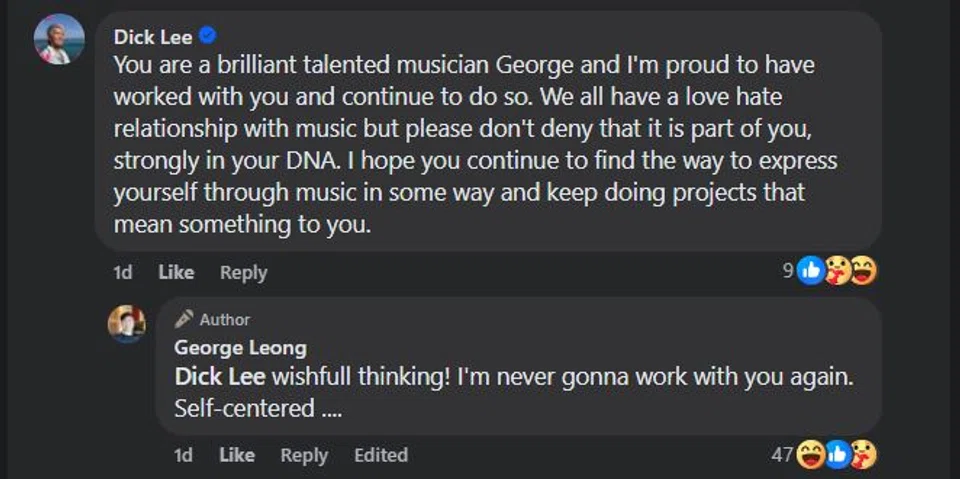Click the thumbs-up reaction icon on George's reply
The height and width of the screenshot is (479, 960).
pyautogui.click(x=837, y=455)
